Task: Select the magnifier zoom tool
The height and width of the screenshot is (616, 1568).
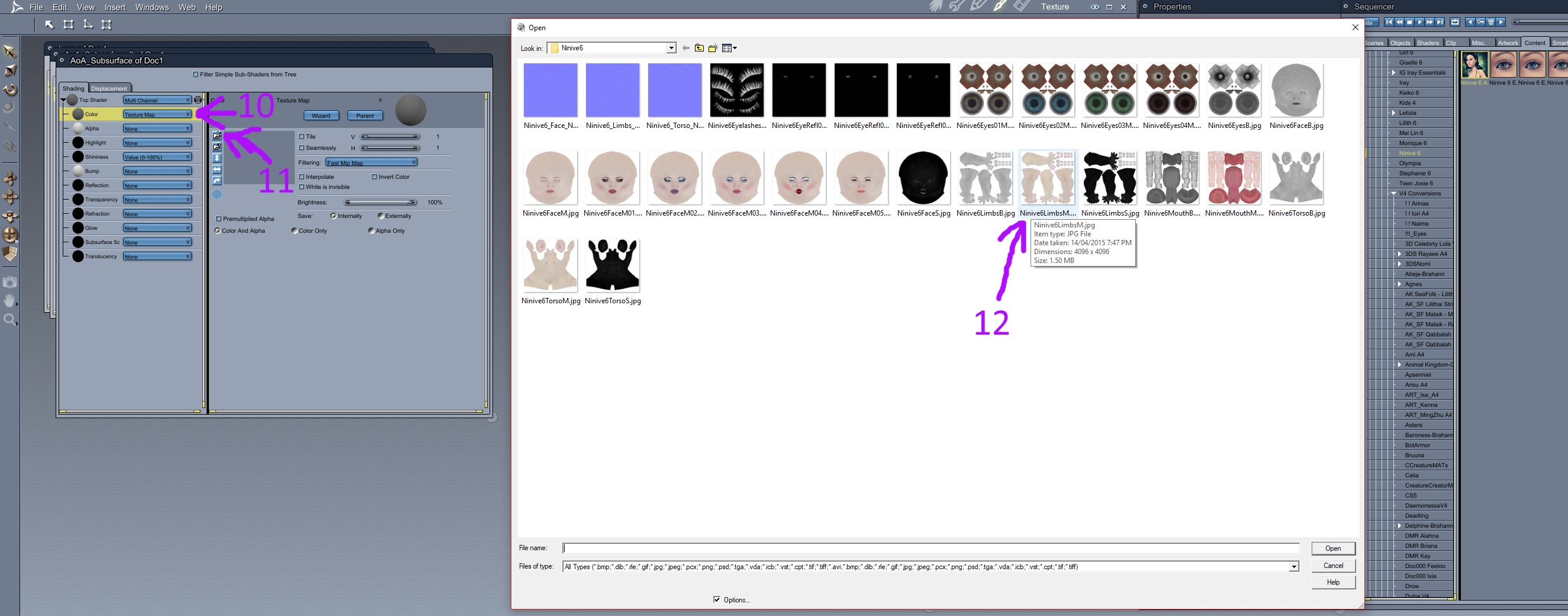Action: click(x=10, y=320)
